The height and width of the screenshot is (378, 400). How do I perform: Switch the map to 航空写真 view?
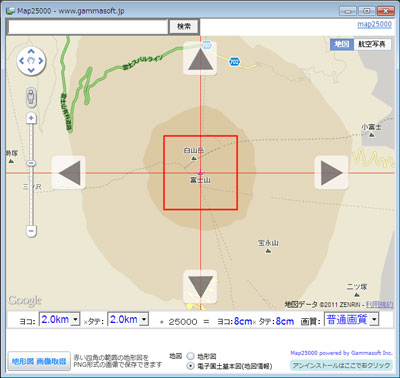(372, 44)
